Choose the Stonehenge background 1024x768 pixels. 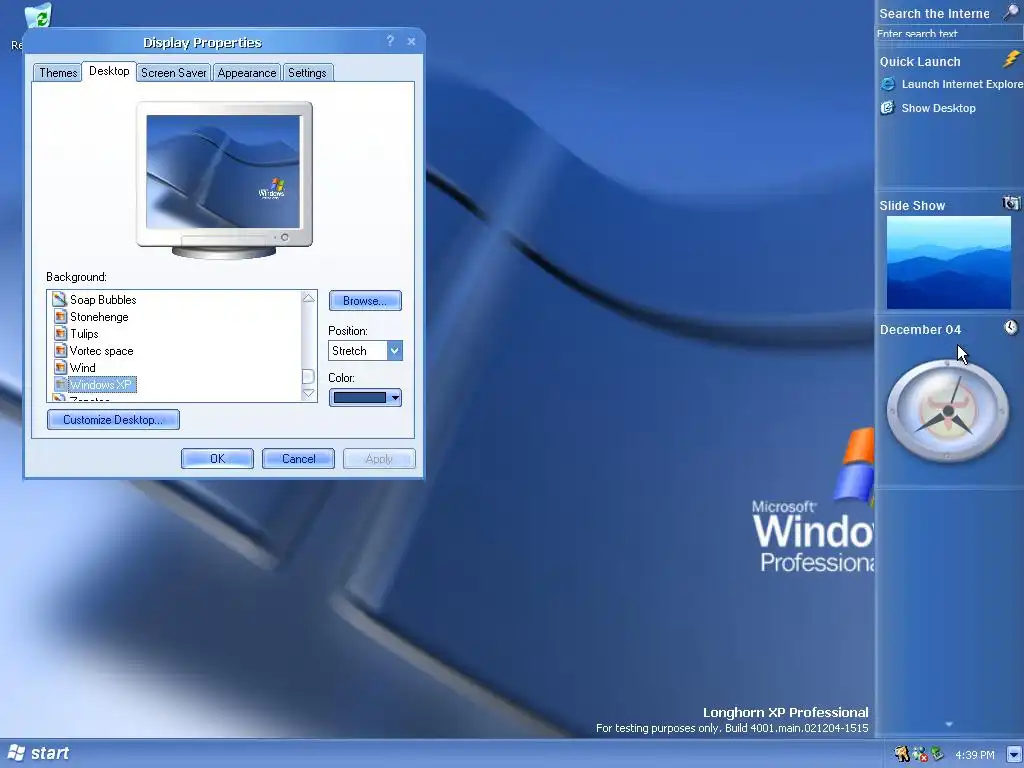click(x=99, y=317)
